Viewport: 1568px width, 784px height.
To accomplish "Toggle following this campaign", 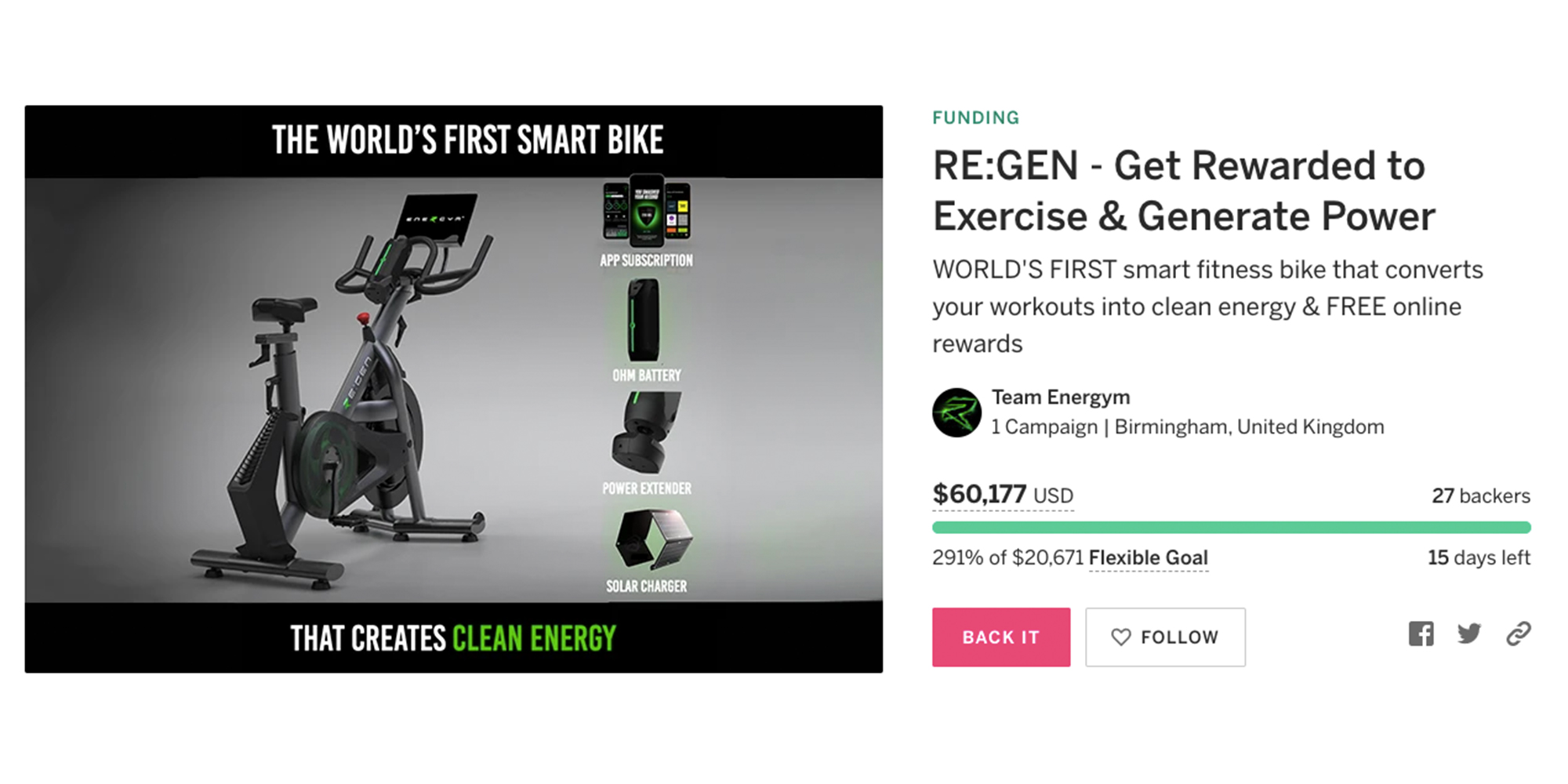I will click(x=1165, y=637).
